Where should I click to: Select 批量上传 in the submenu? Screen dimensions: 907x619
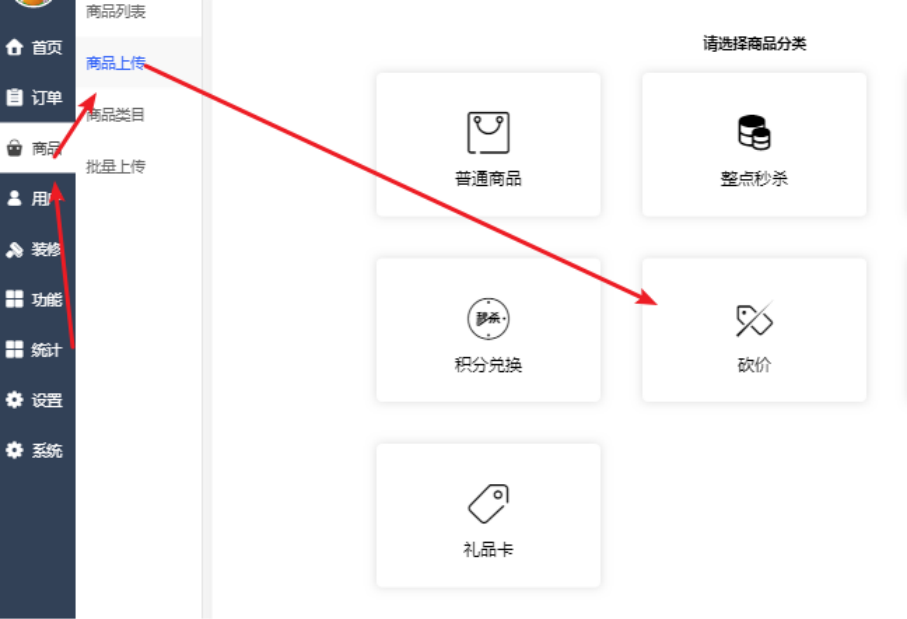click(116, 167)
